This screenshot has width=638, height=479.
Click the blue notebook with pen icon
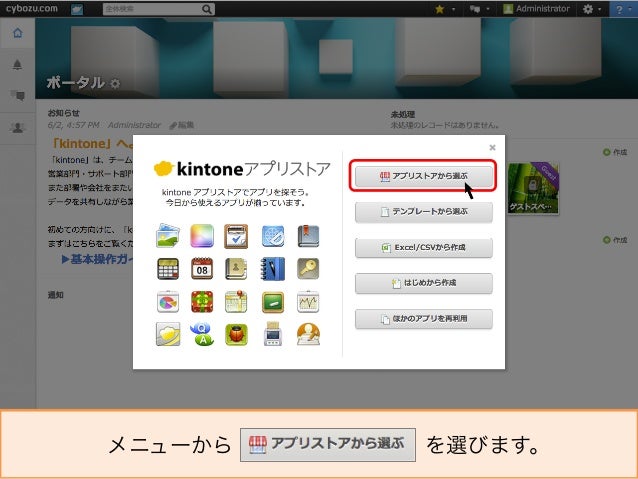pos(273,269)
